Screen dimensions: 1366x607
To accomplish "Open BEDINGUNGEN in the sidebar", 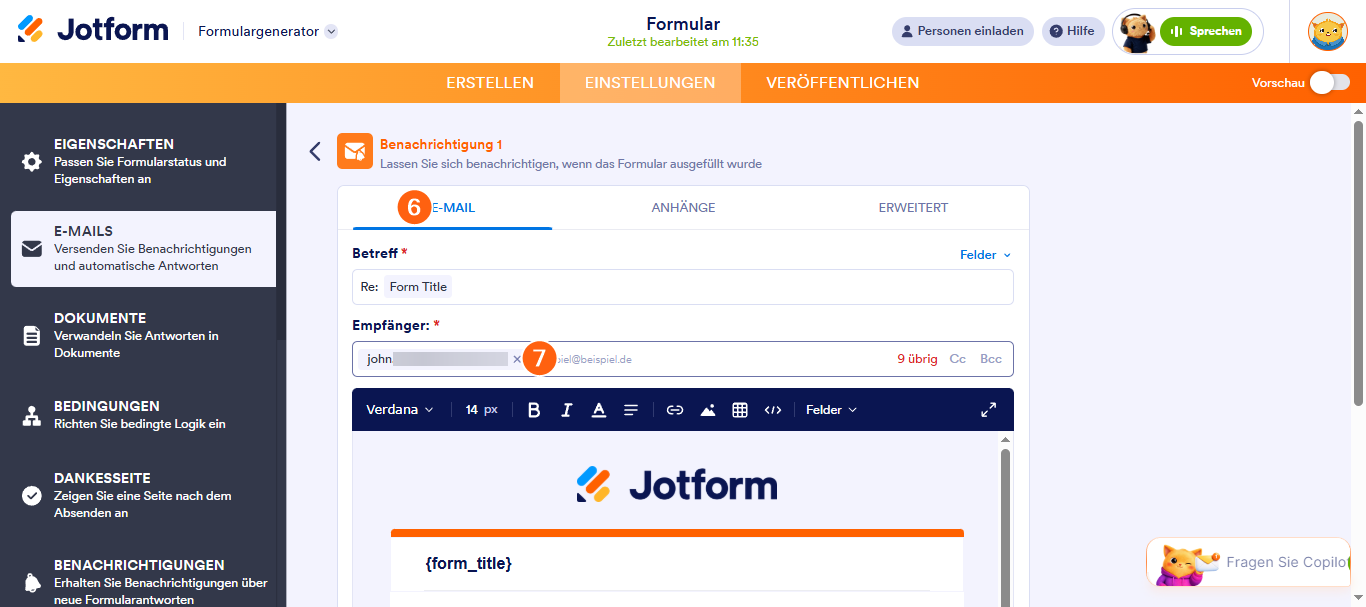I will click(x=143, y=414).
